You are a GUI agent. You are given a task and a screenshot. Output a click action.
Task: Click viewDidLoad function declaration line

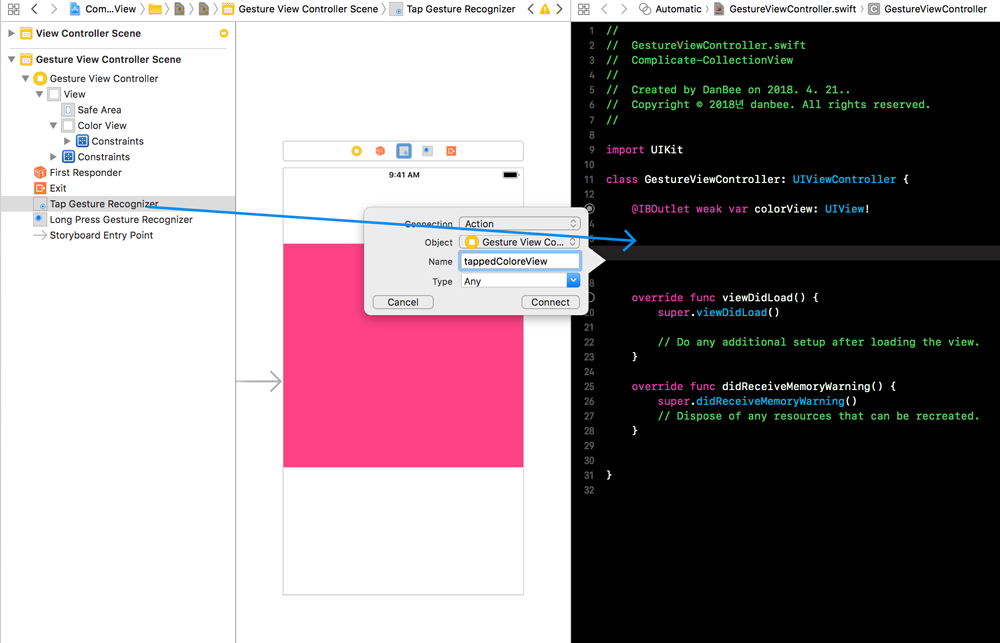[x=724, y=298]
